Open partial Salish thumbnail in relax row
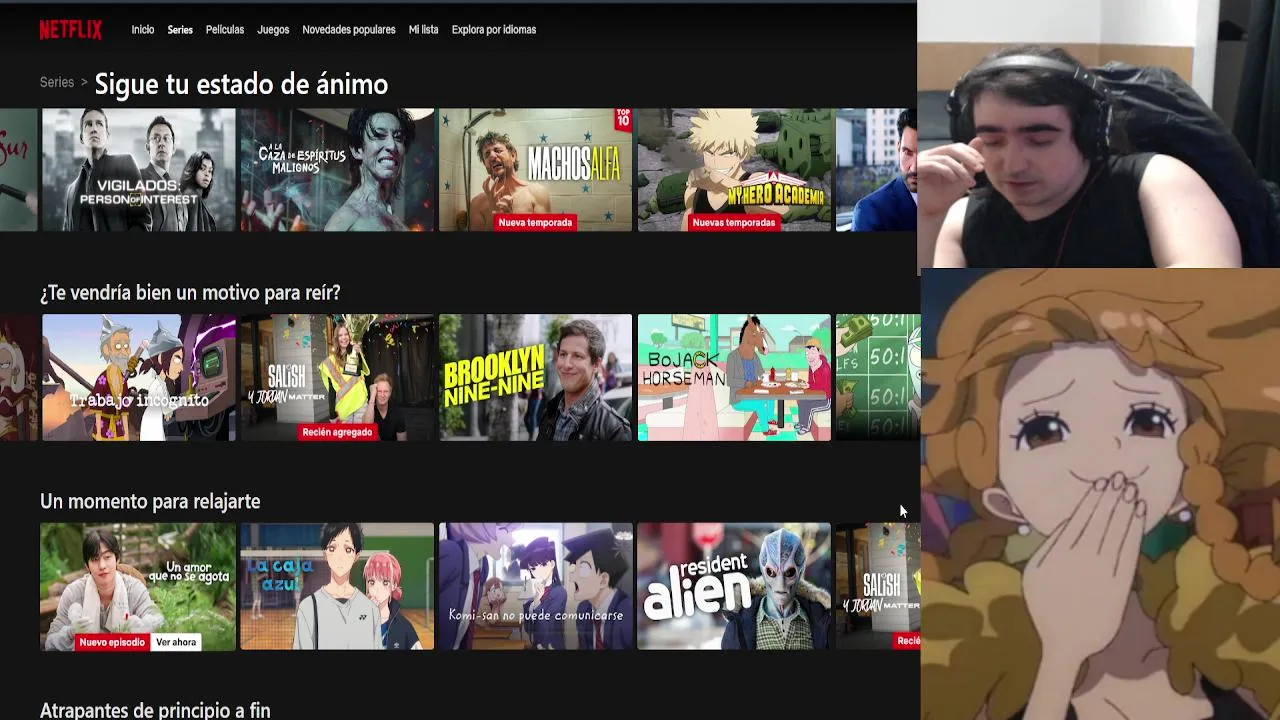 point(877,587)
